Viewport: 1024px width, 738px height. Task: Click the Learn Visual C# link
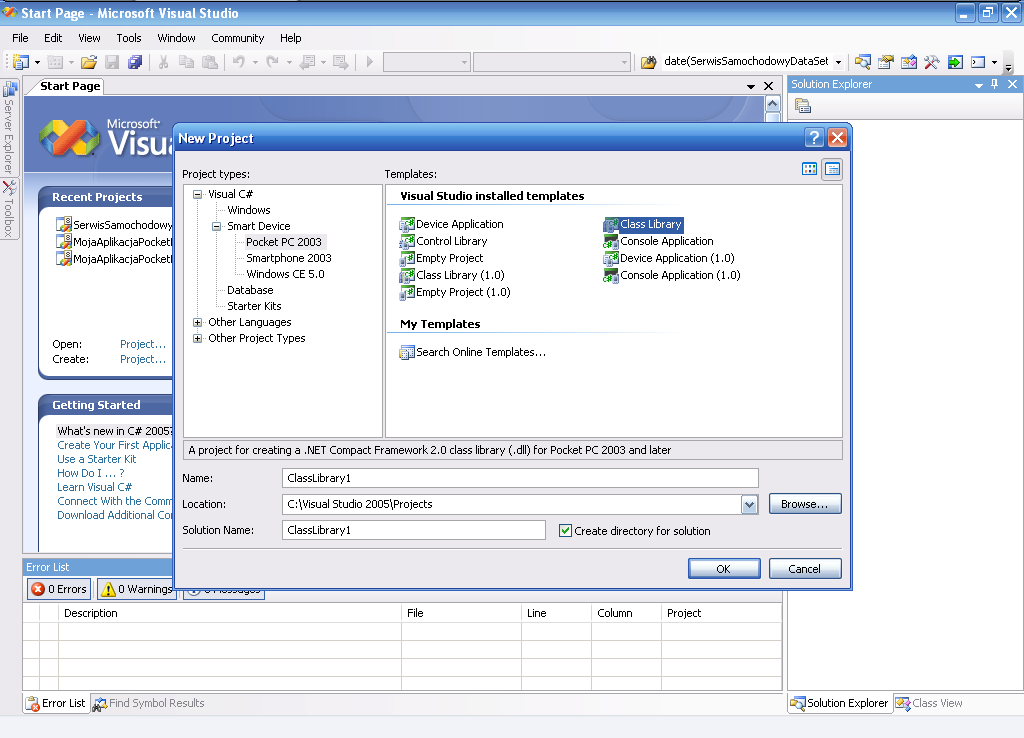[94, 487]
